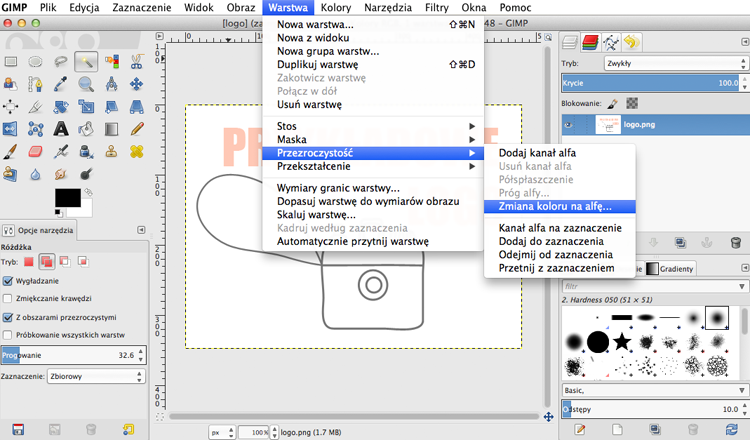Select the Zoom magnifier tool
This screenshot has width=750, height=440.
86,84
